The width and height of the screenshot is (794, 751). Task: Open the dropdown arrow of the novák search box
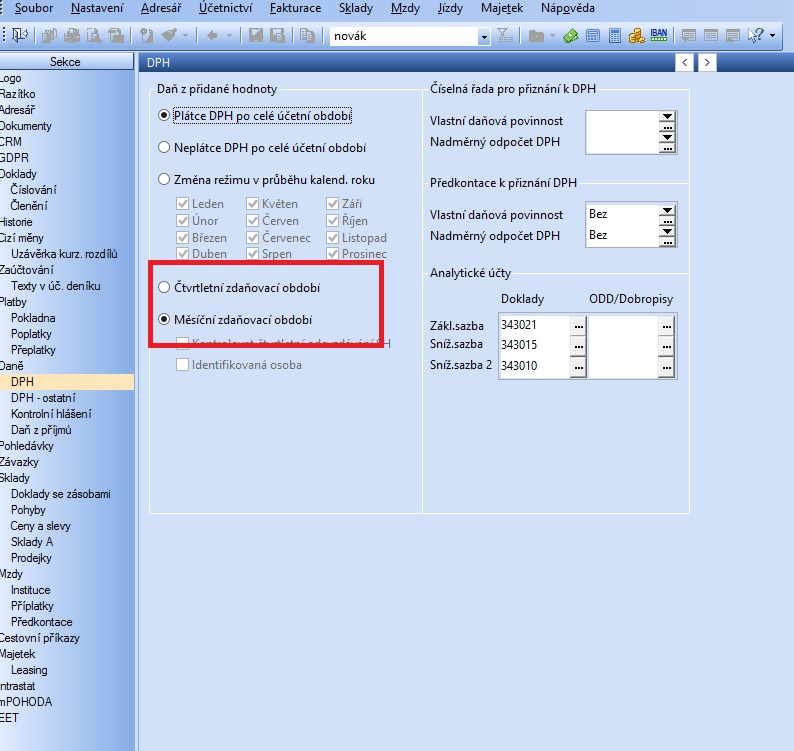(x=484, y=36)
